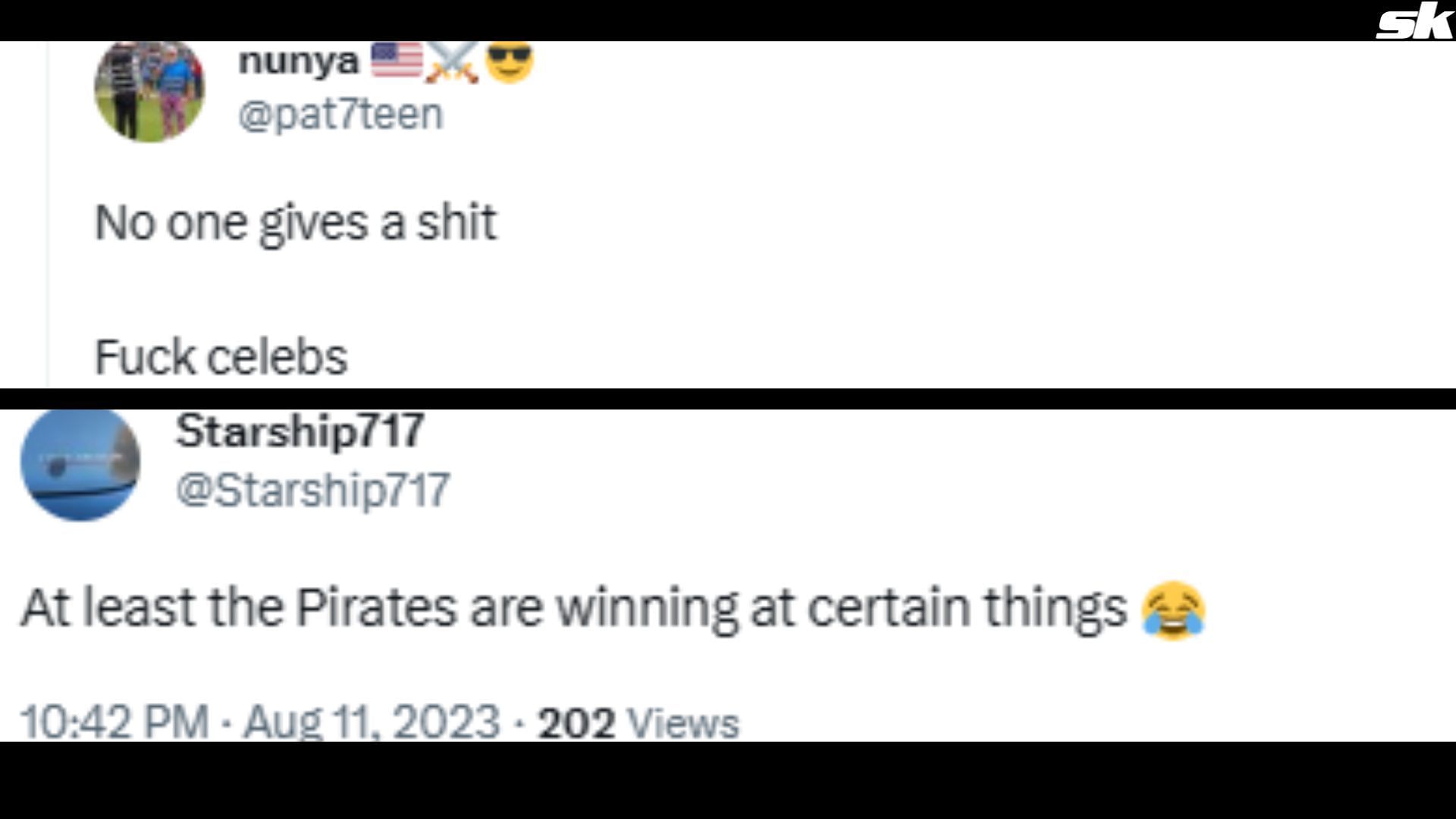Open nunya's profile picture
The height and width of the screenshot is (819, 1456).
click(149, 91)
